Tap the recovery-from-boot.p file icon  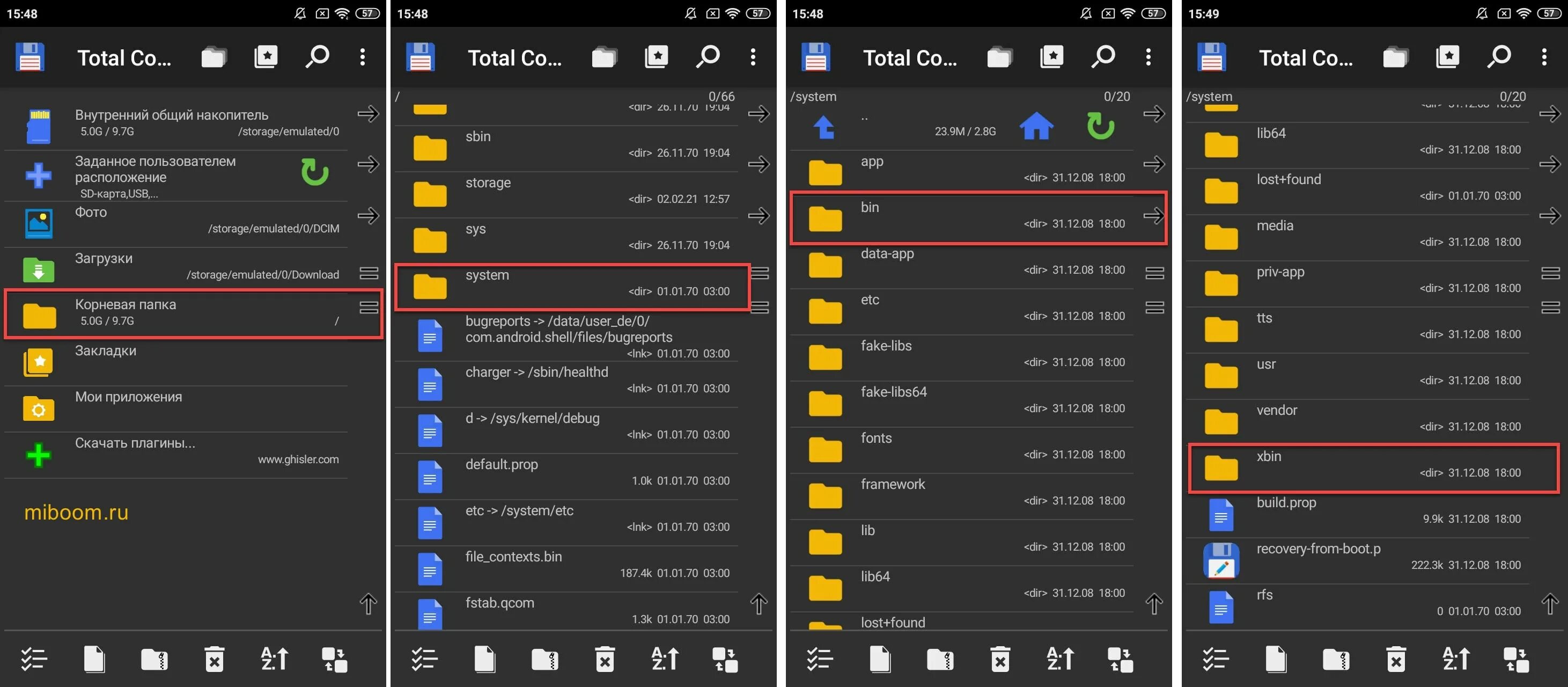point(1221,560)
